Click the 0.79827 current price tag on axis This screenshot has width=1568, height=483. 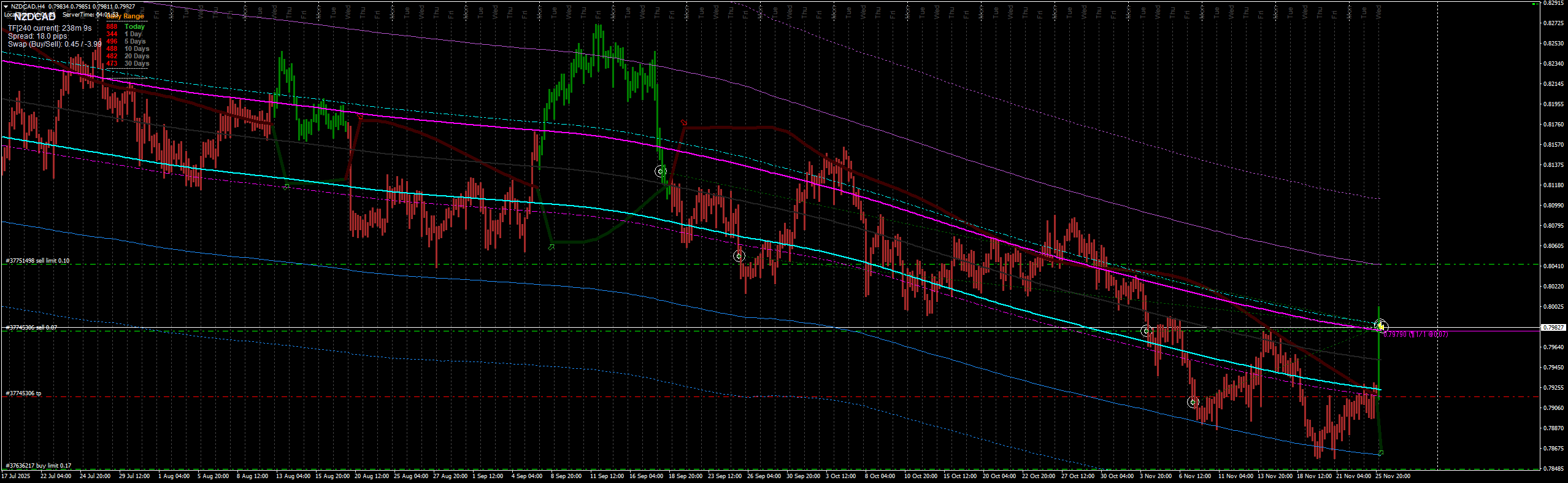tap(1553, 328)
